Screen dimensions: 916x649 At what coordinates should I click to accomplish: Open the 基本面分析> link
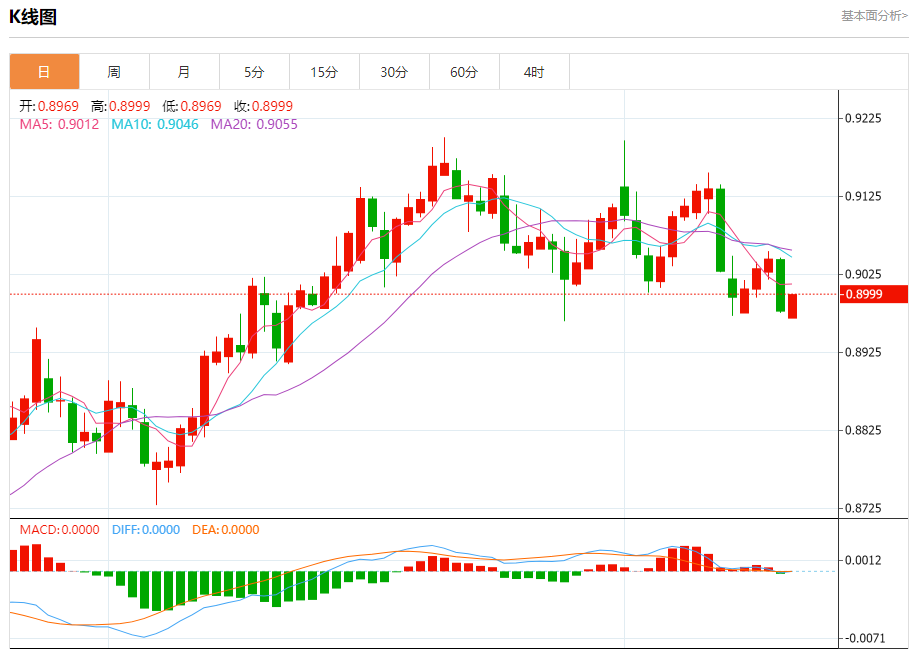pyautogui.click(x=874, y=16)
